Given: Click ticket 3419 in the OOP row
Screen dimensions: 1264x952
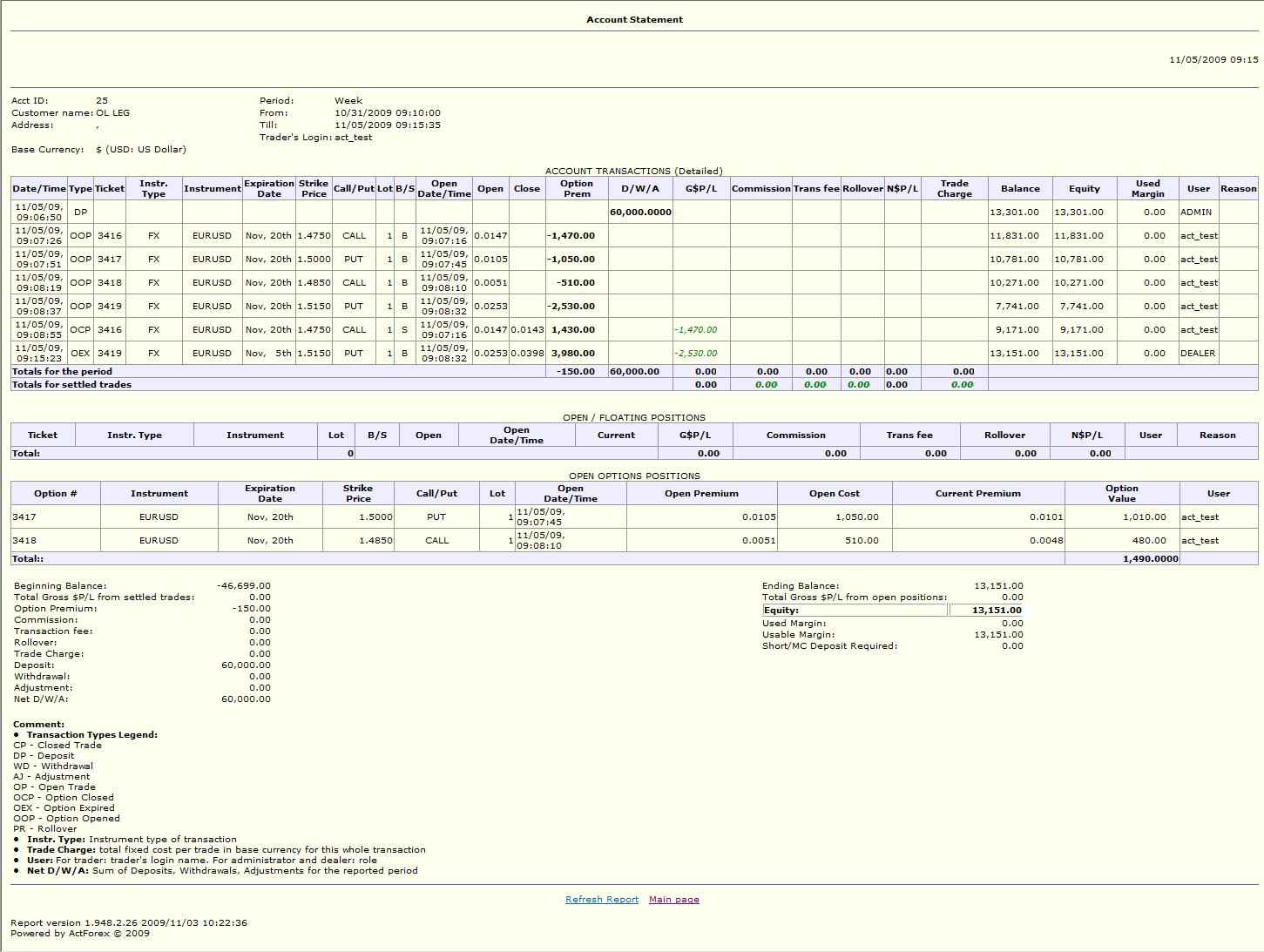Looking at the screenshot, I should [x=110, y=307].
